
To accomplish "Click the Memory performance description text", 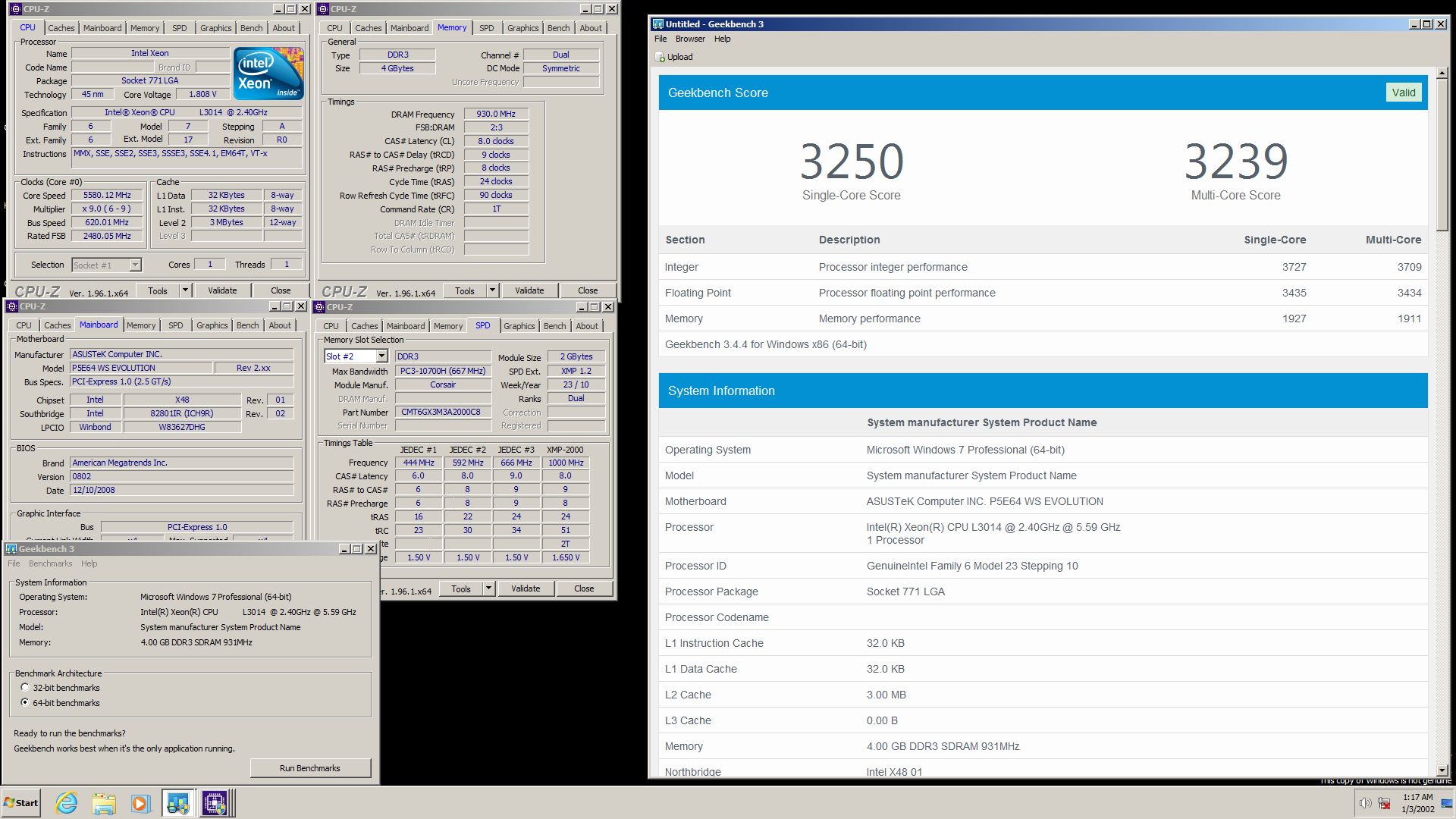I will pyautogui.click(x=870, y=318).
